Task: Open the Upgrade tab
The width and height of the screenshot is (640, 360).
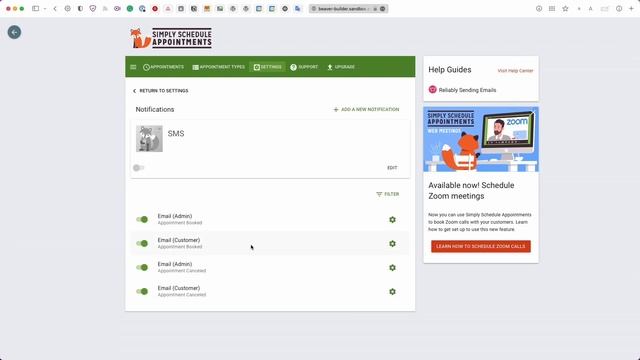Action: tap(341, 67)
